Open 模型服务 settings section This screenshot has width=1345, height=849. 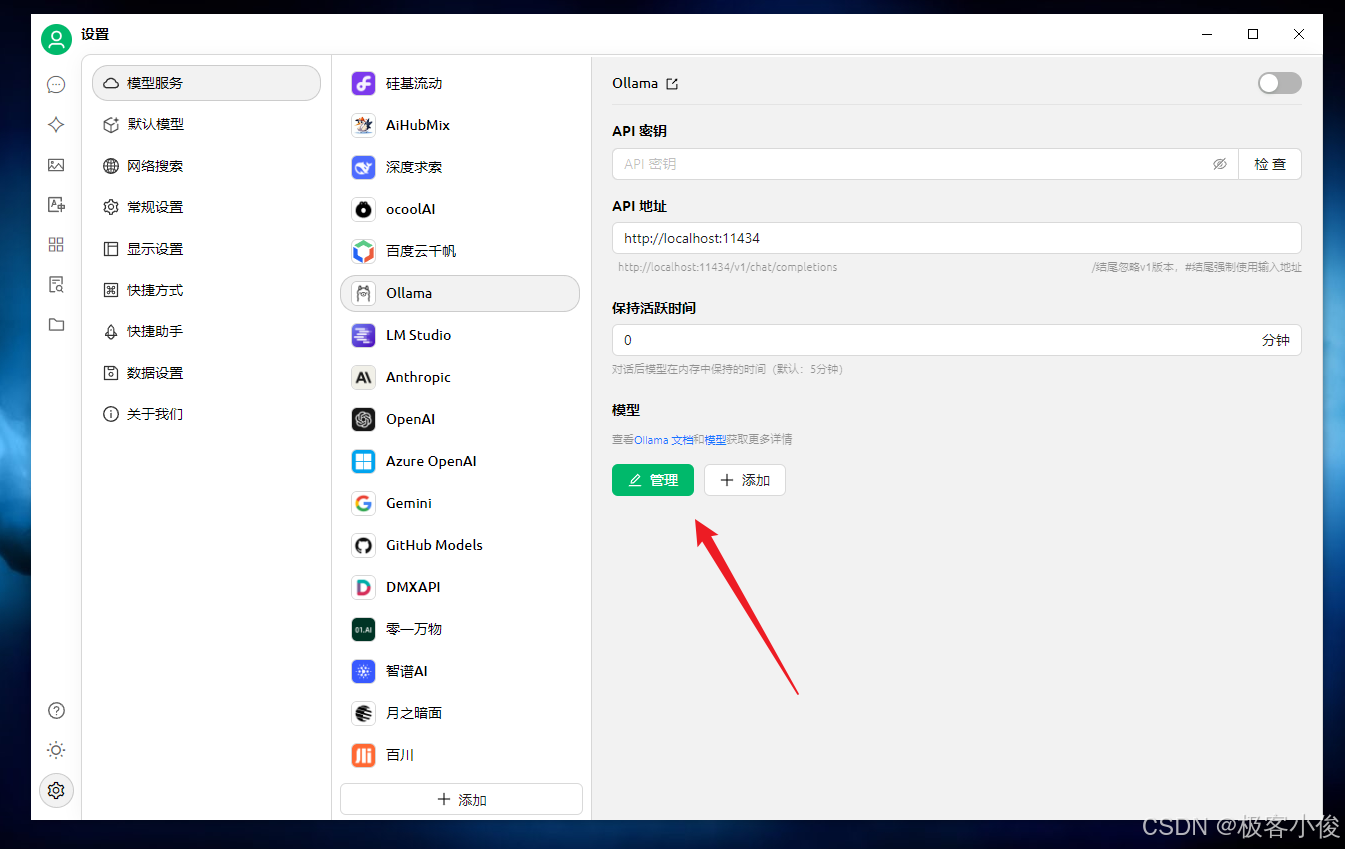[x=206, y=83]
